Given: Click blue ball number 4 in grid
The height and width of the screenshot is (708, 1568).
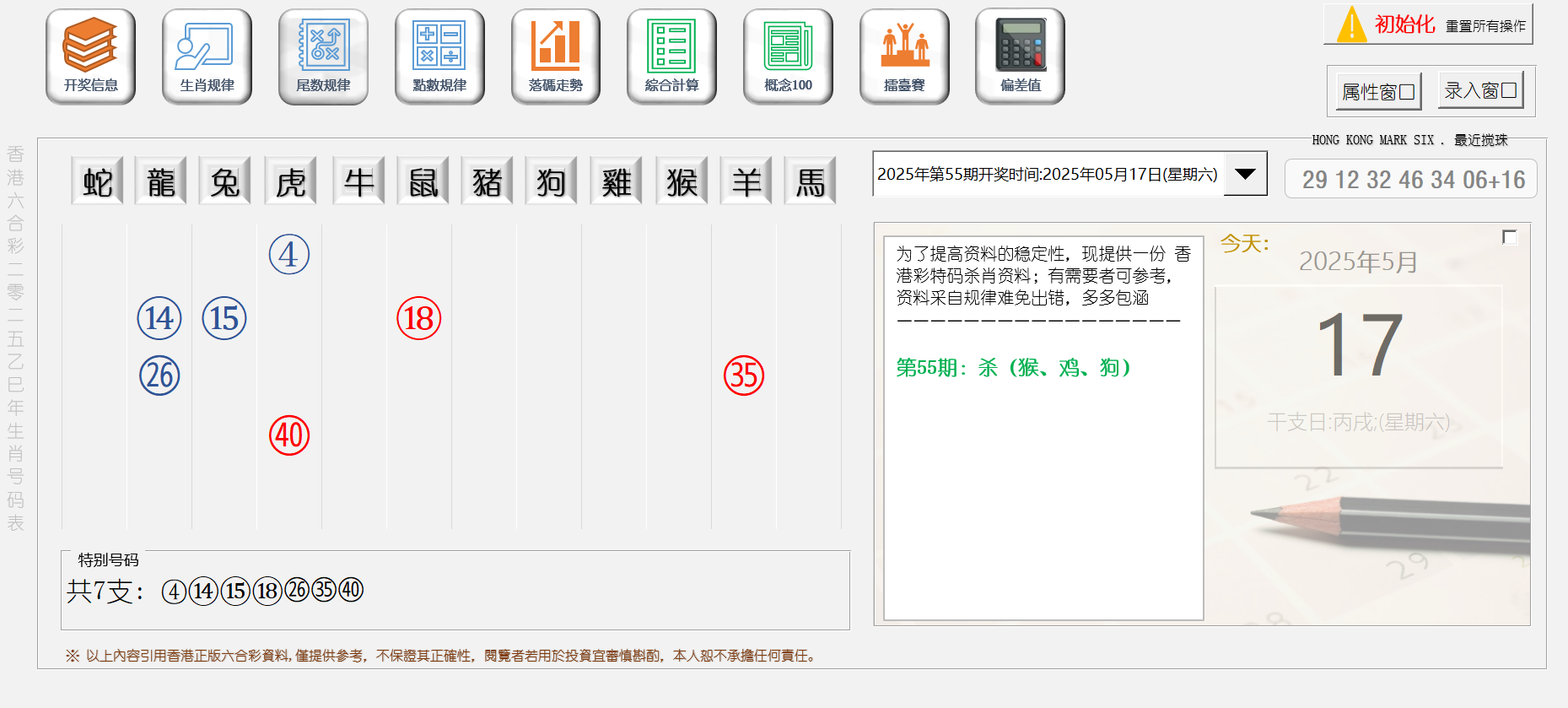Looking at the screenshot, I should pyautogui.click(x=289, y=254).
